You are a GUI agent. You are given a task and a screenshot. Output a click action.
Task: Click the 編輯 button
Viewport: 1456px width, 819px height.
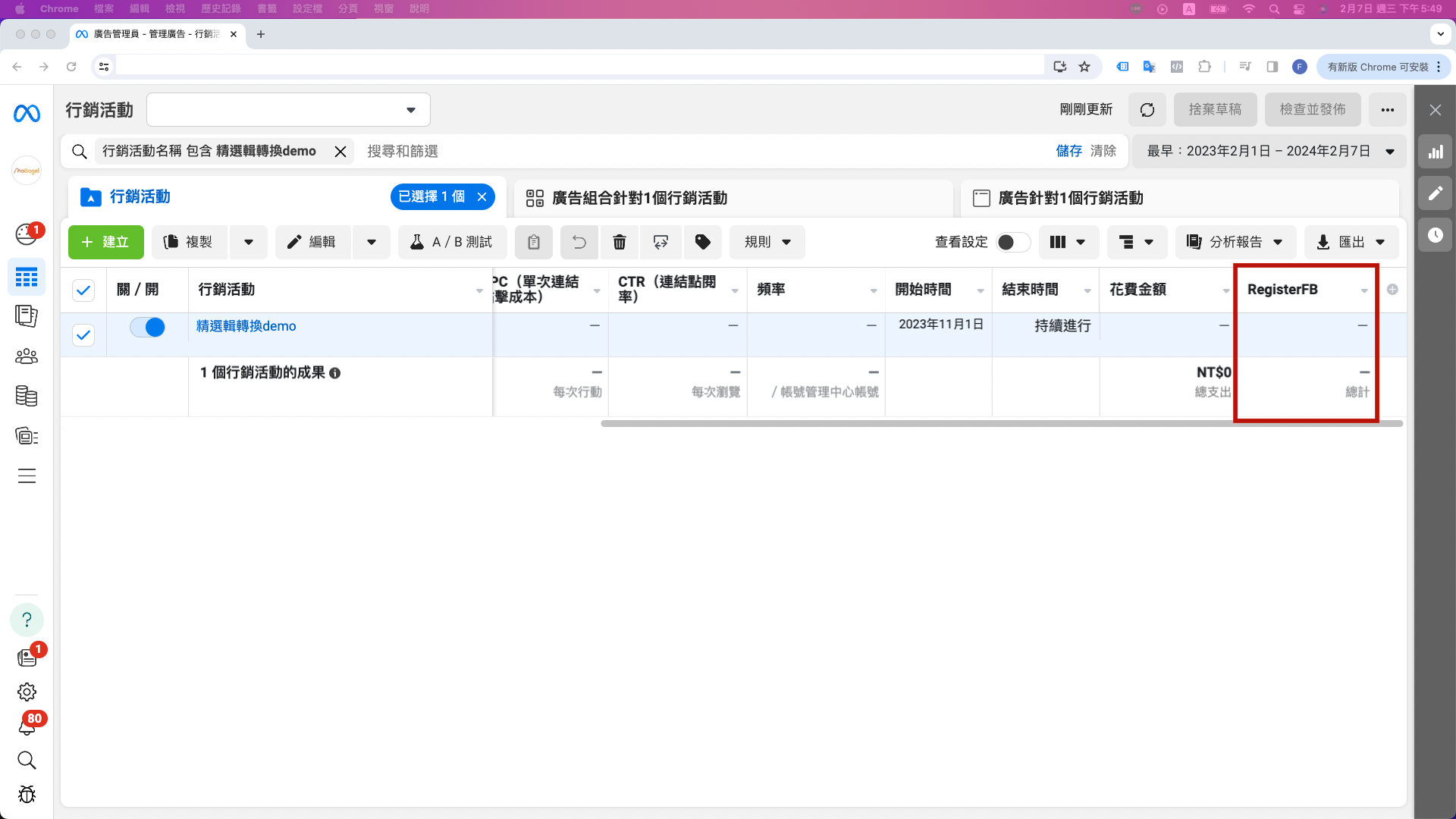coord(312,242)
